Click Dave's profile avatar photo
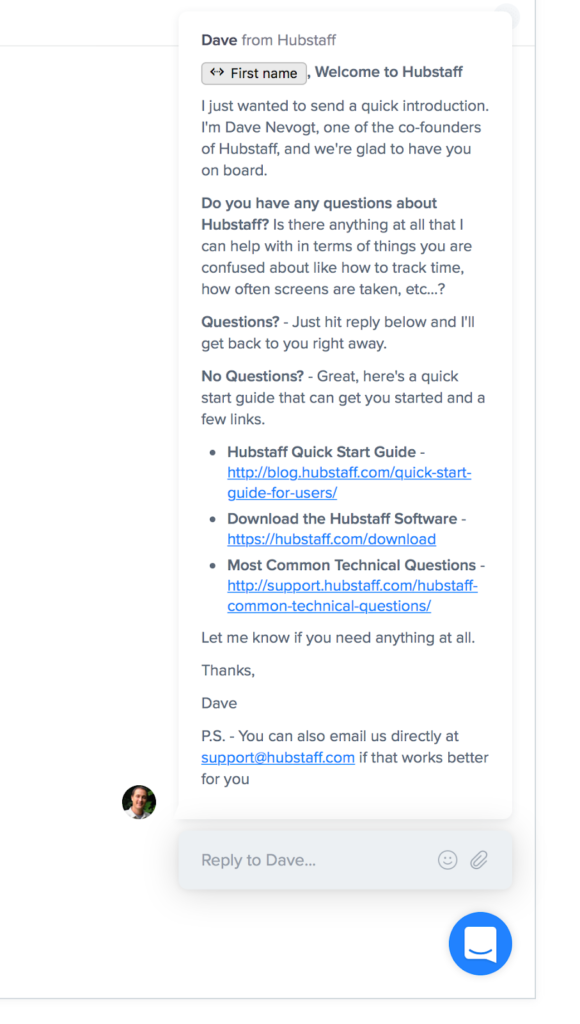Viewport: 580px width, 1024px height. click(139, 802)
